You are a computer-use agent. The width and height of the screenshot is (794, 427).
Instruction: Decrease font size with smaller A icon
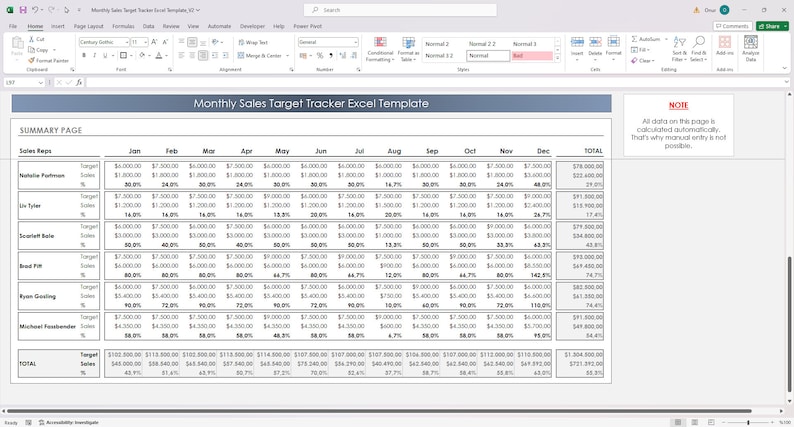pos(165,42)
